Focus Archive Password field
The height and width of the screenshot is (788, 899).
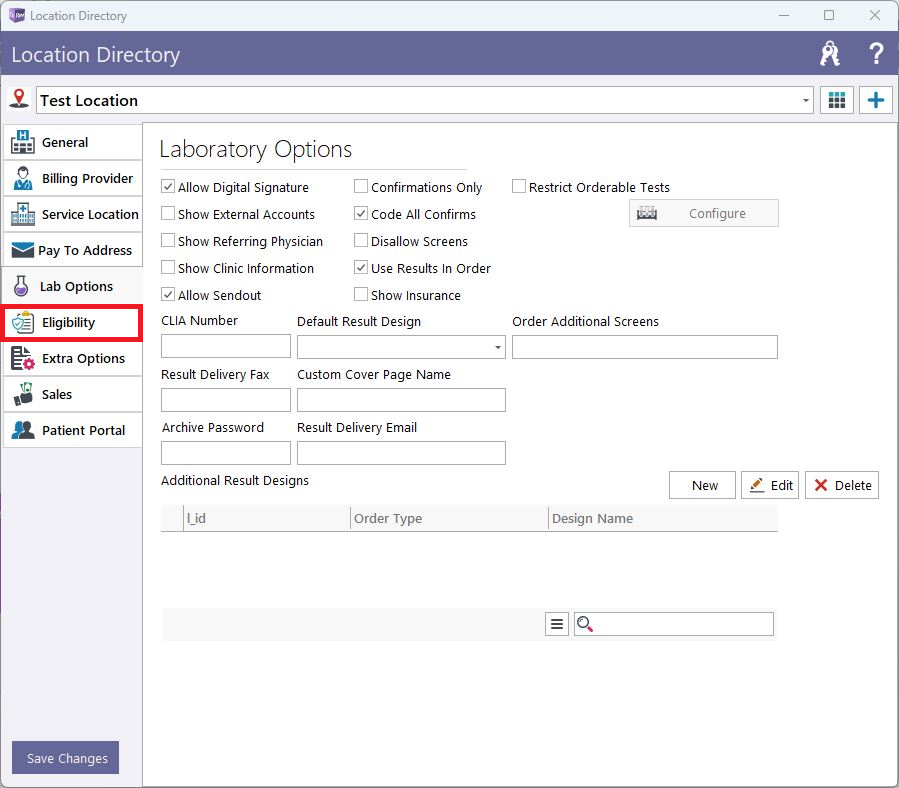click(226, 452)
